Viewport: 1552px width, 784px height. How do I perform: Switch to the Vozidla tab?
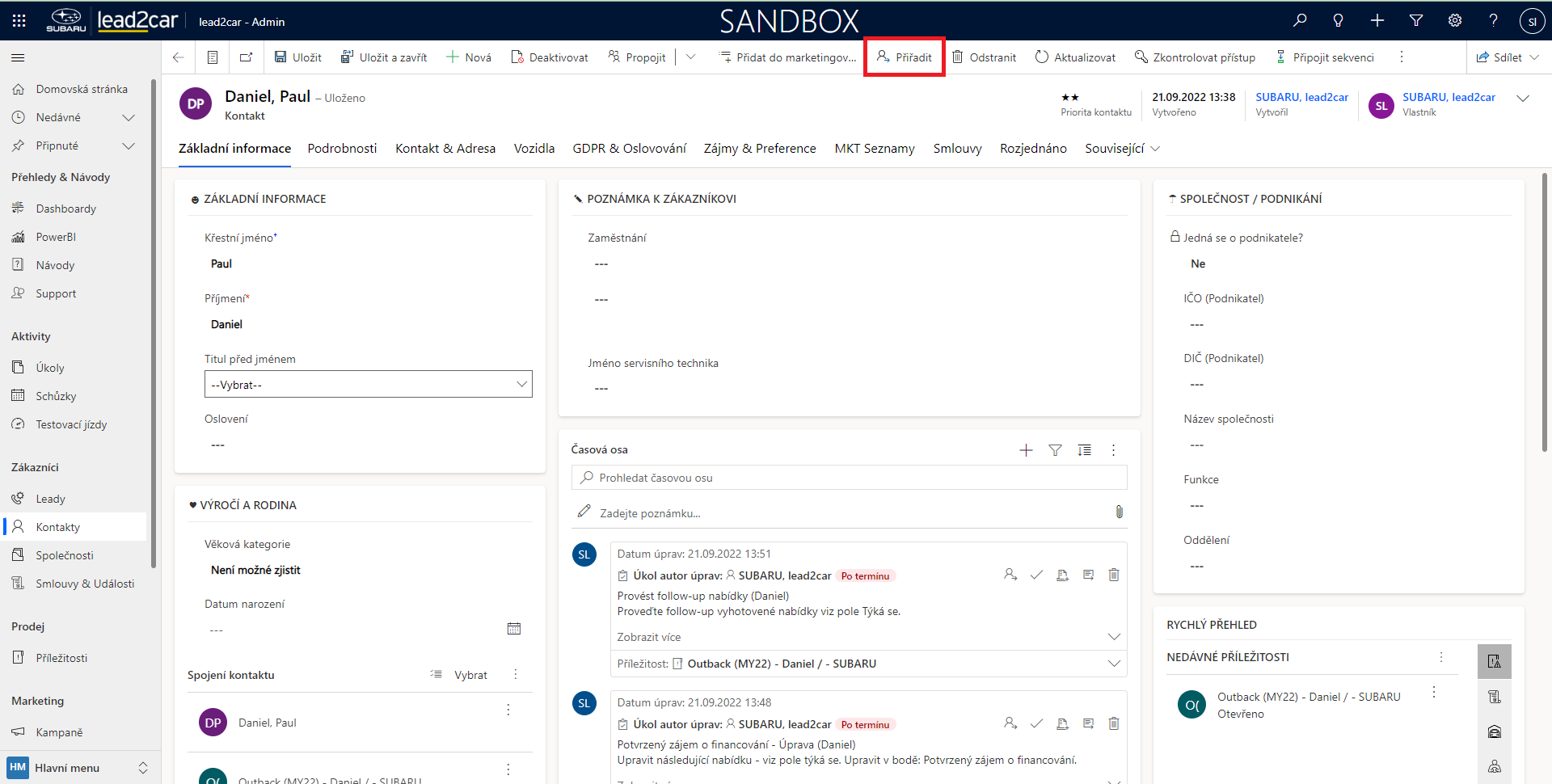coord(533,149)
